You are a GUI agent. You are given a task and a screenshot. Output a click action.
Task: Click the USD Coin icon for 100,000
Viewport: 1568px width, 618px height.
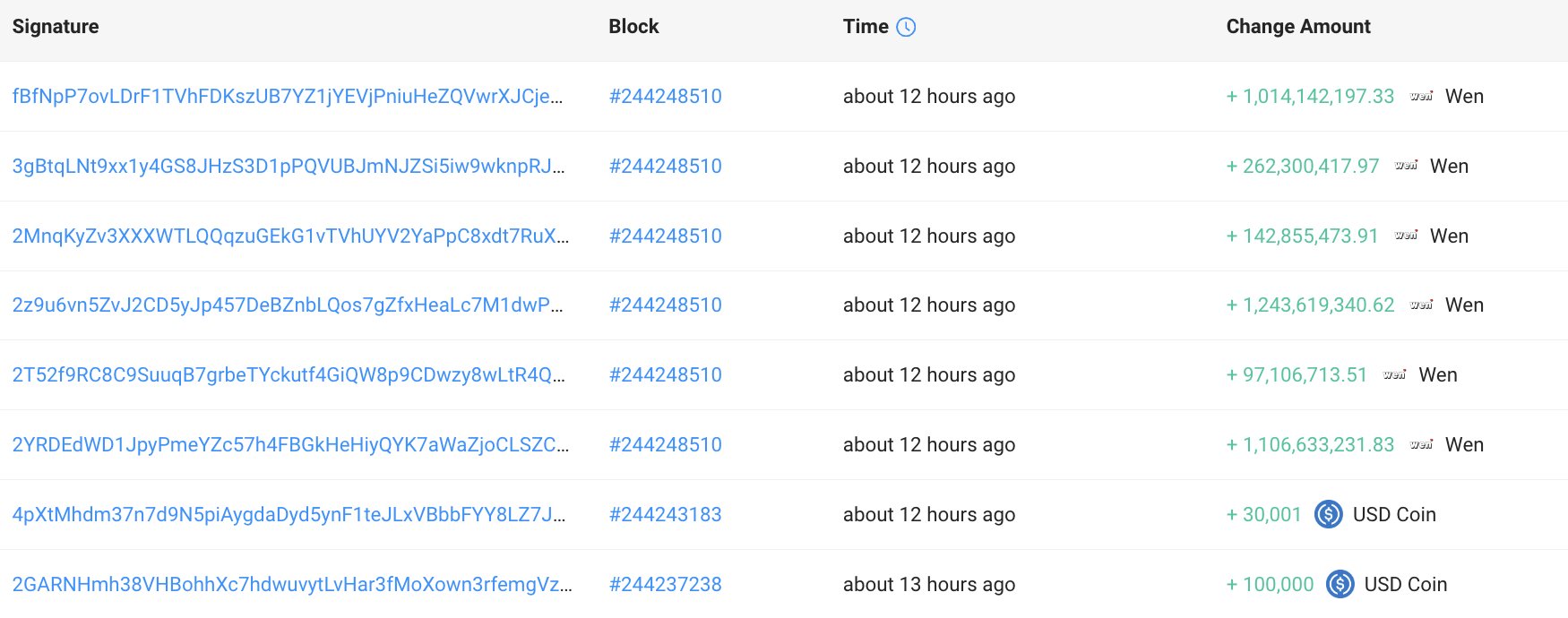click(x=1340, y=584)
